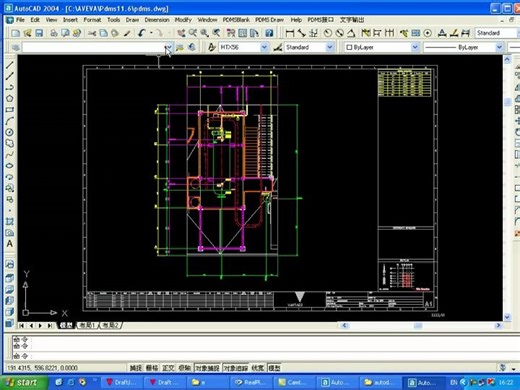520x390 pixels.
Task: Save the drawing with the Save icon
Action: tap(39, 33)
